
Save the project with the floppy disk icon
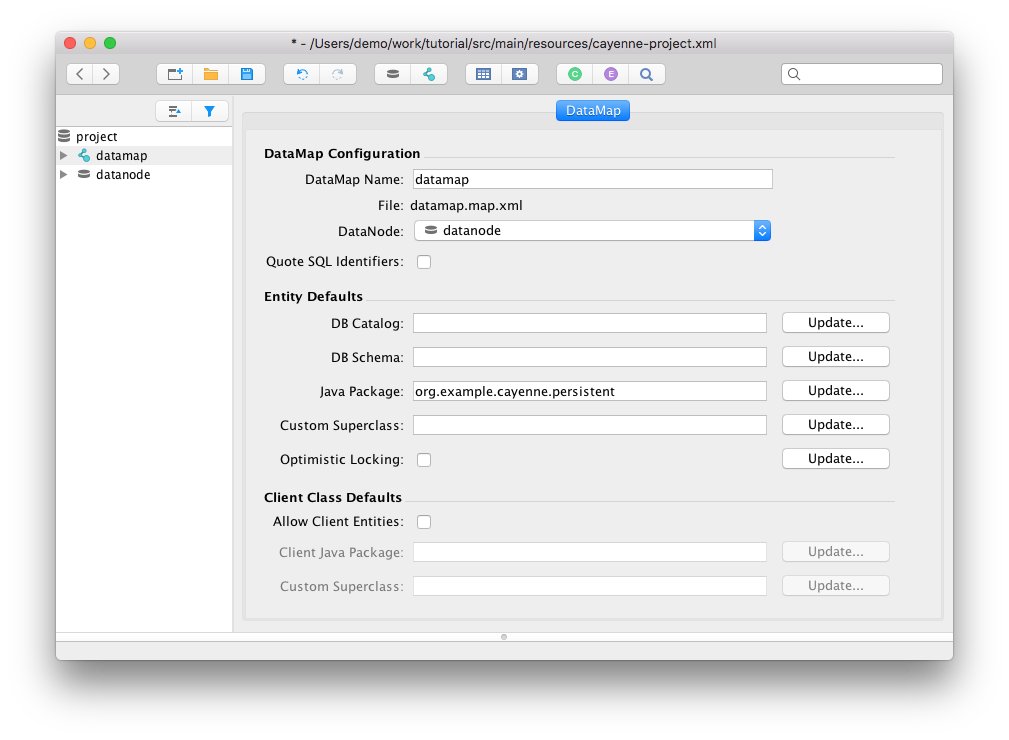click(246, 74)
